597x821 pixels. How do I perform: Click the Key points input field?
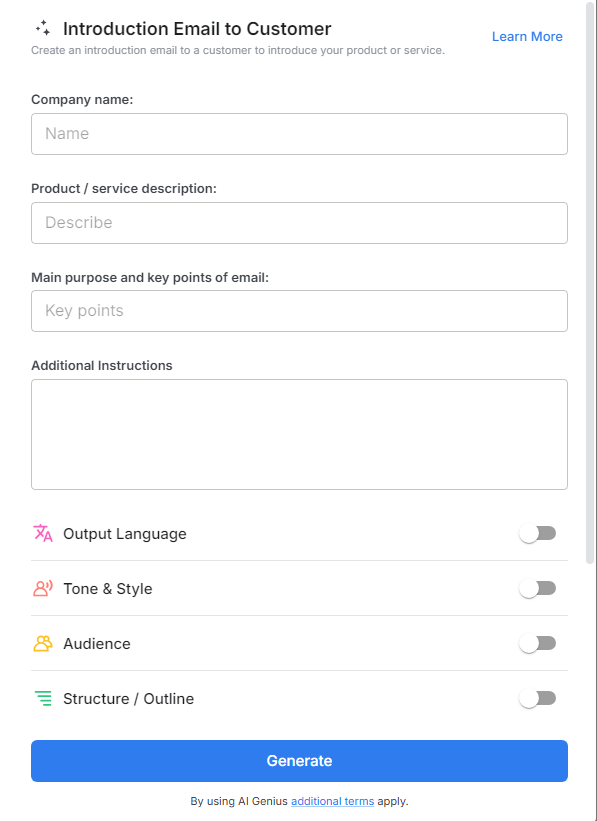[x=299, y=311]
